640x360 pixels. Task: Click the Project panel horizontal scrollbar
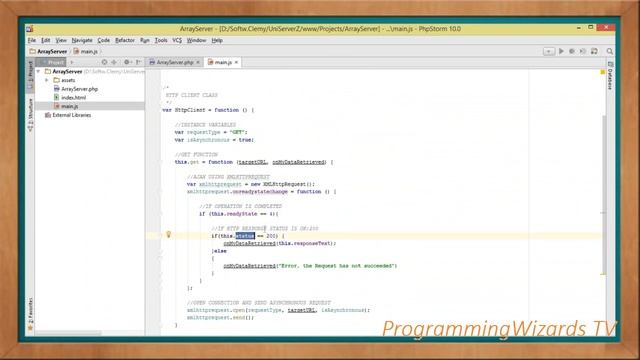[x=68, y=333]
